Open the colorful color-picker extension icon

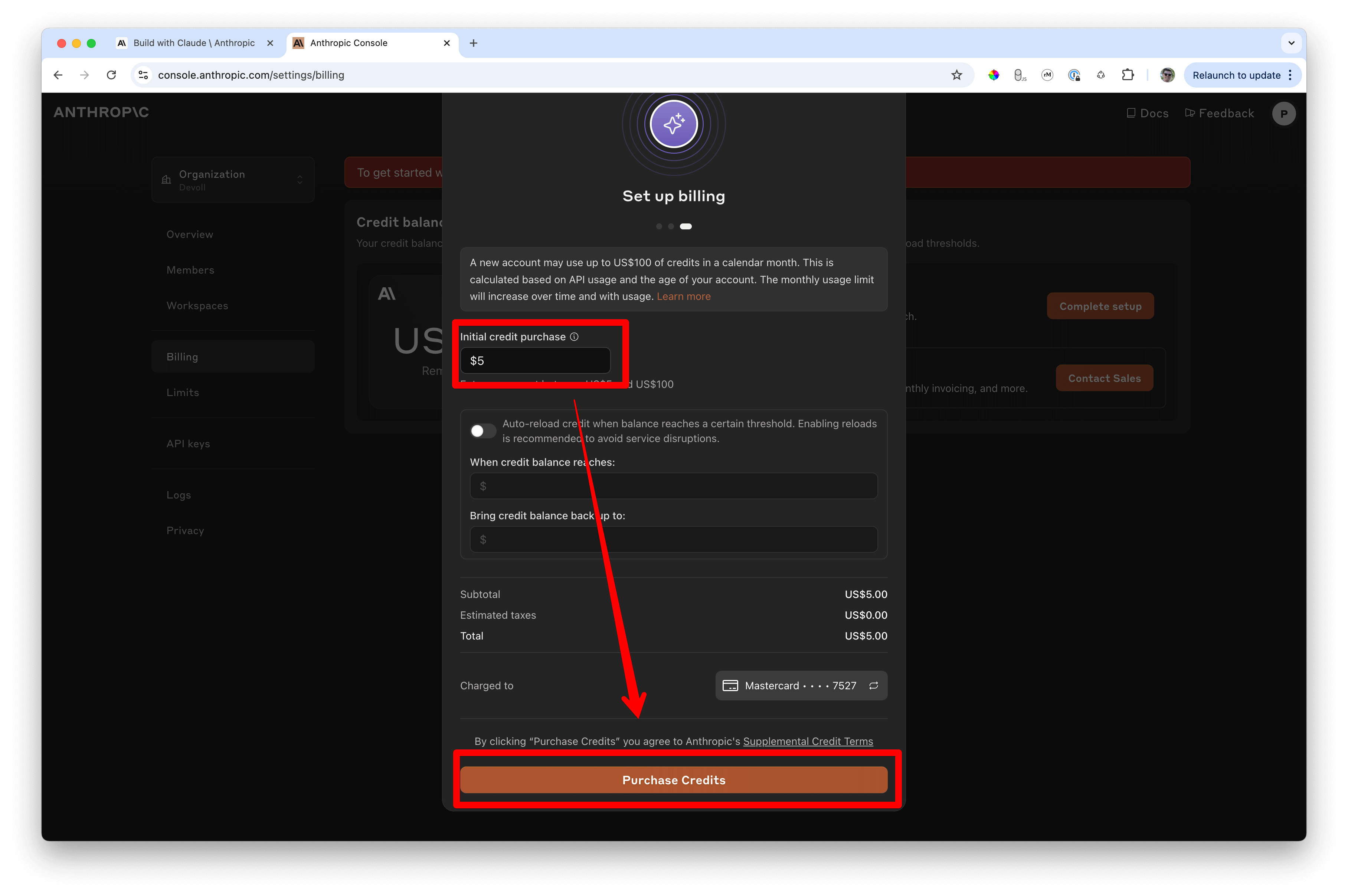994,75
